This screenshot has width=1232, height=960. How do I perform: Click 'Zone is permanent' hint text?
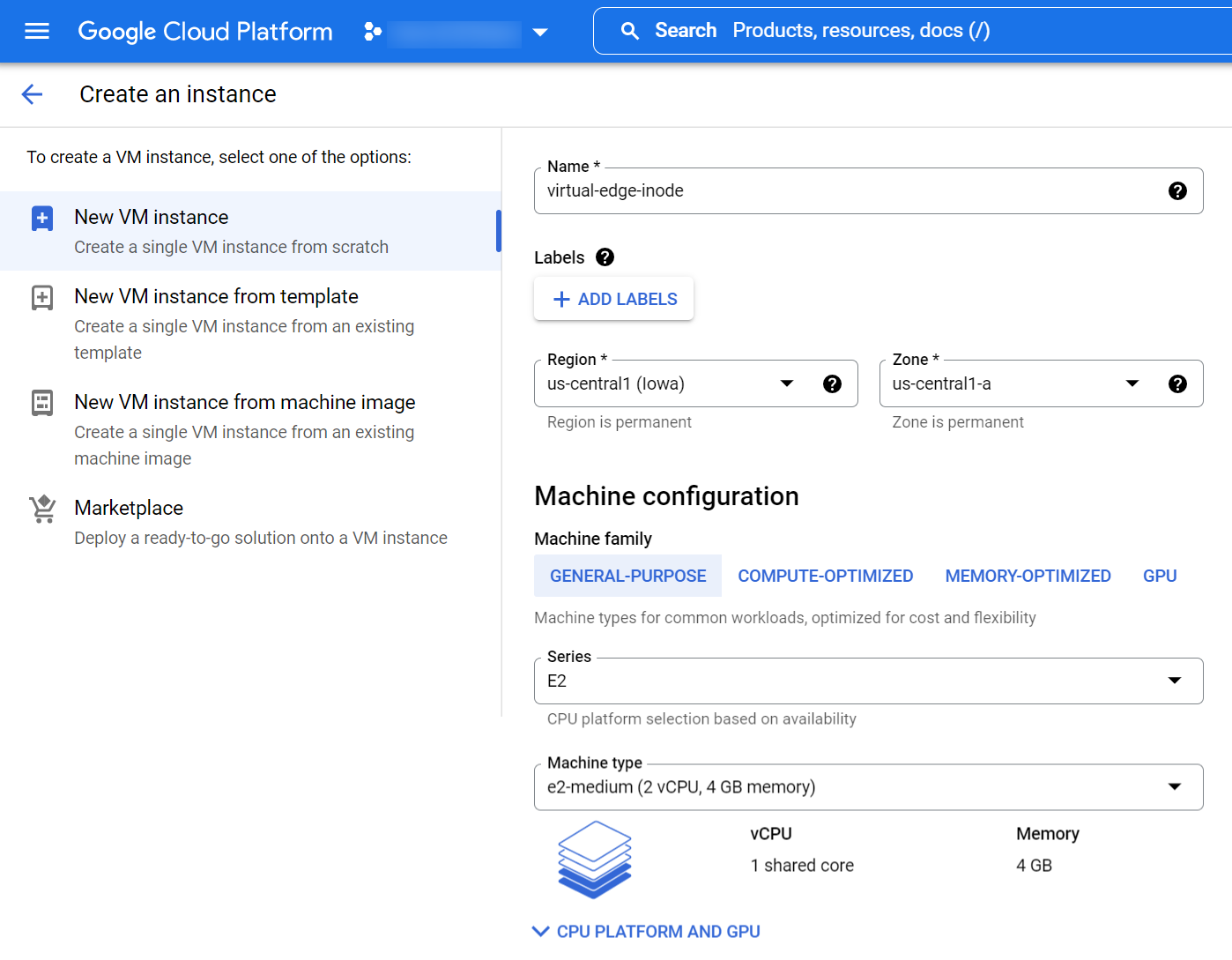[x=958, y=422]
